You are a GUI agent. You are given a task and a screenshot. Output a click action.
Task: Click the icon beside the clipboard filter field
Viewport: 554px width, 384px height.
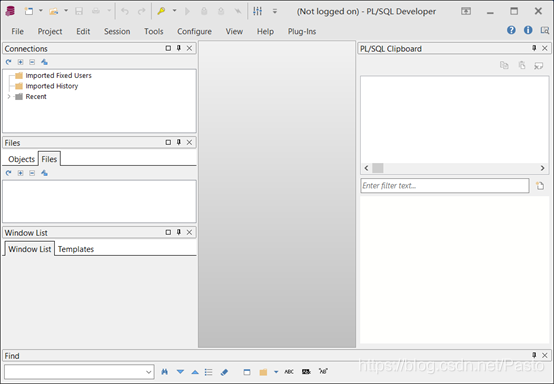pyautogui.click(x=540, y=185)
